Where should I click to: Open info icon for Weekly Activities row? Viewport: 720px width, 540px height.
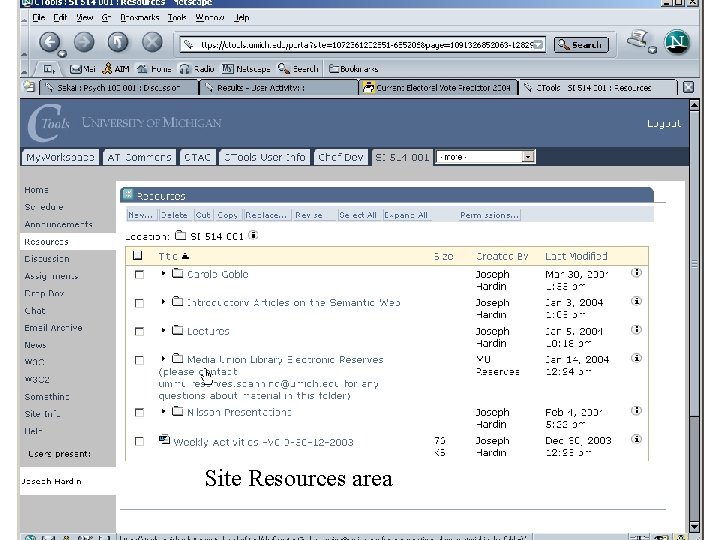(636, 439)
